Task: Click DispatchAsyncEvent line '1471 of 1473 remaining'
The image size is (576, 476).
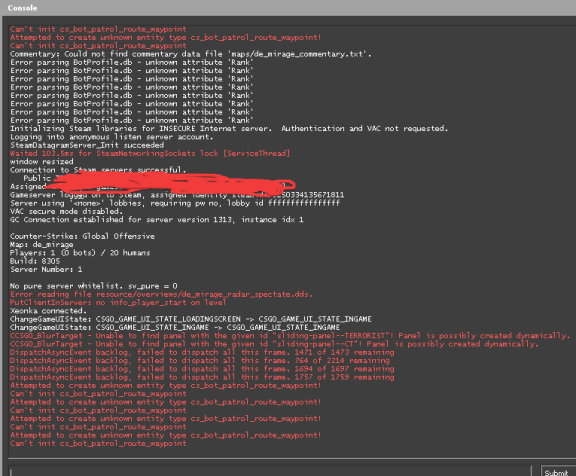Action: tap(202, 353)
